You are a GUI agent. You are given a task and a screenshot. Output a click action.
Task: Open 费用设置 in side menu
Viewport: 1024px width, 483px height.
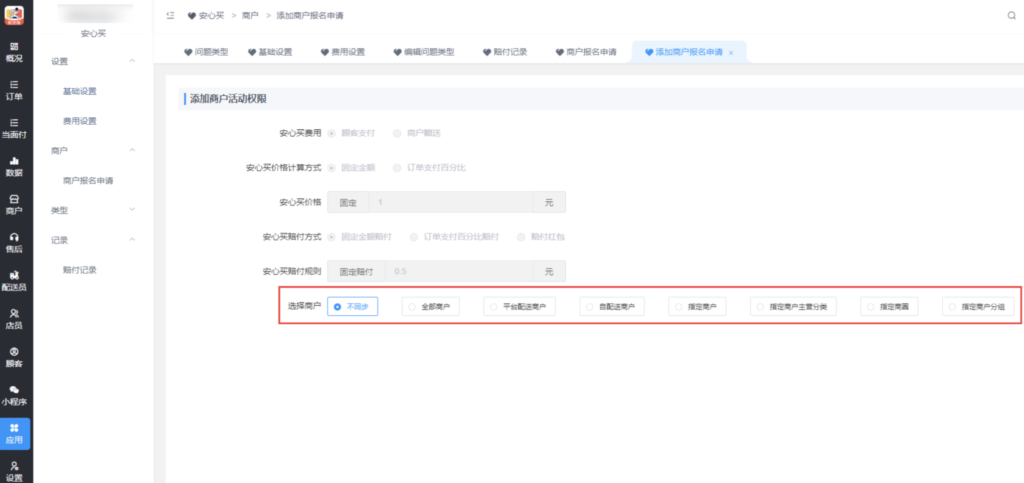click(x=80, y=121)
